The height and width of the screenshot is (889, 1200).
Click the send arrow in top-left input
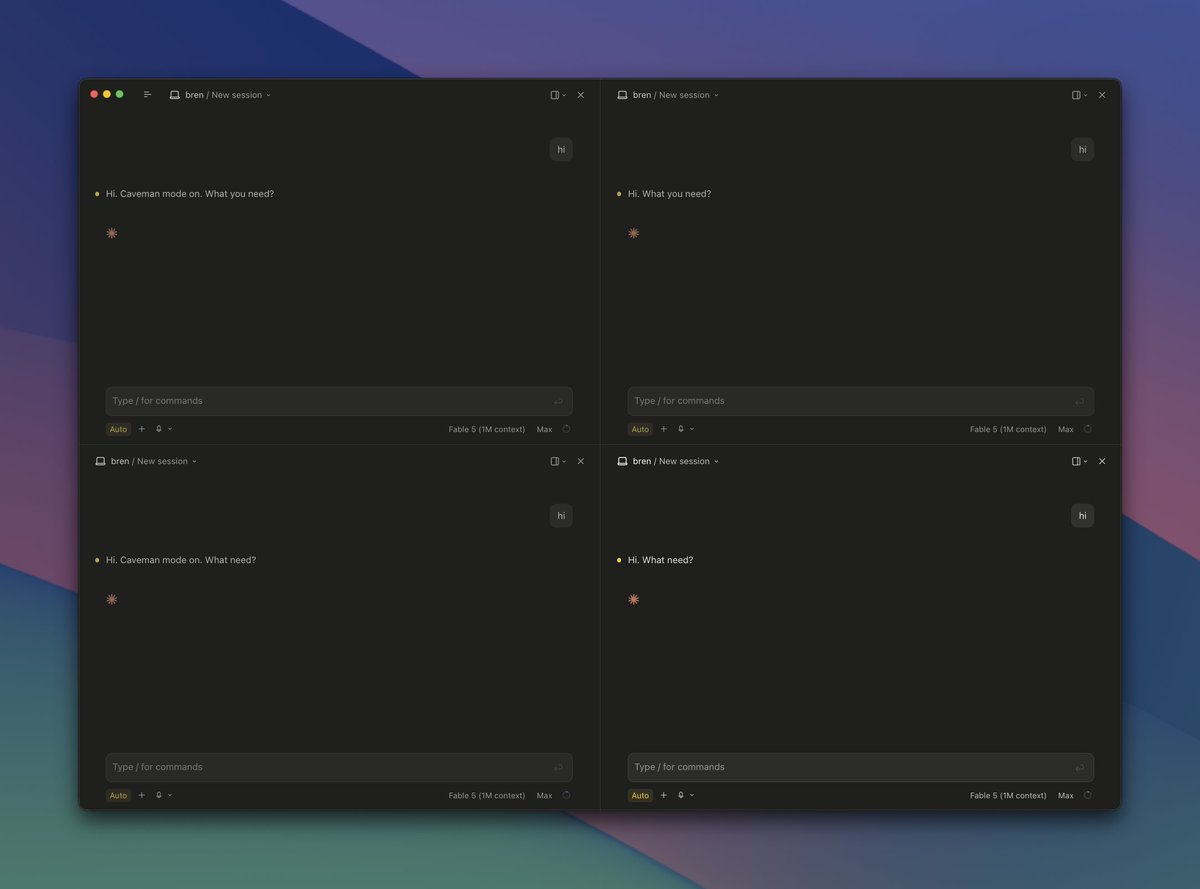pos(558,401)
